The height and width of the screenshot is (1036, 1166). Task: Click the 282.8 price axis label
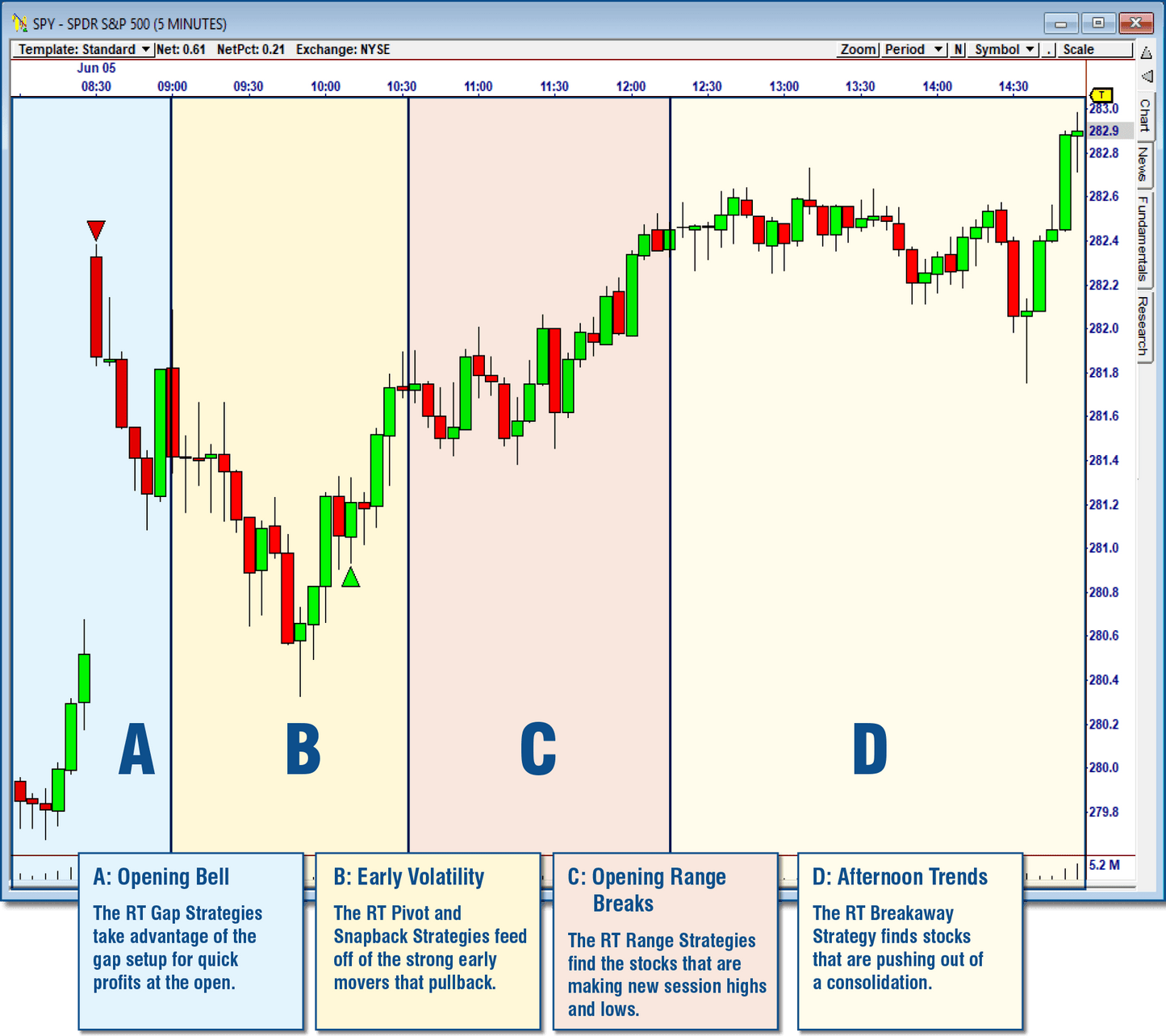click(x=1104, y=152)
